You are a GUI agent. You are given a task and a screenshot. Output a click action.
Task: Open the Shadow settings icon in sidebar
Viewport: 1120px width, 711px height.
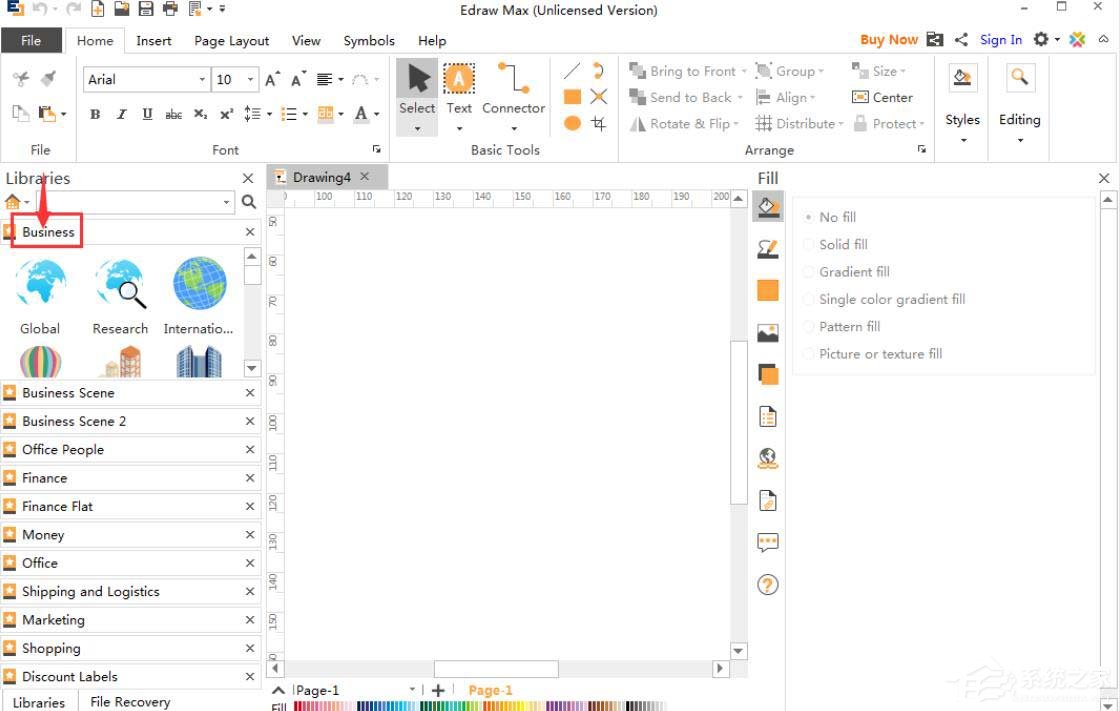[768, 374]
